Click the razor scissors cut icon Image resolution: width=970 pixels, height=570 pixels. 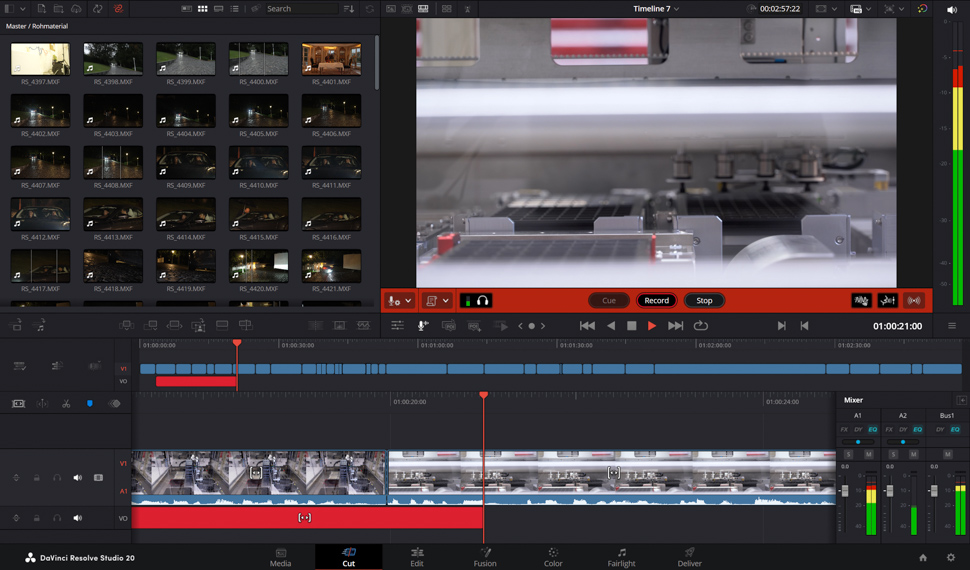pyautogui.click(x=66, y=404)
